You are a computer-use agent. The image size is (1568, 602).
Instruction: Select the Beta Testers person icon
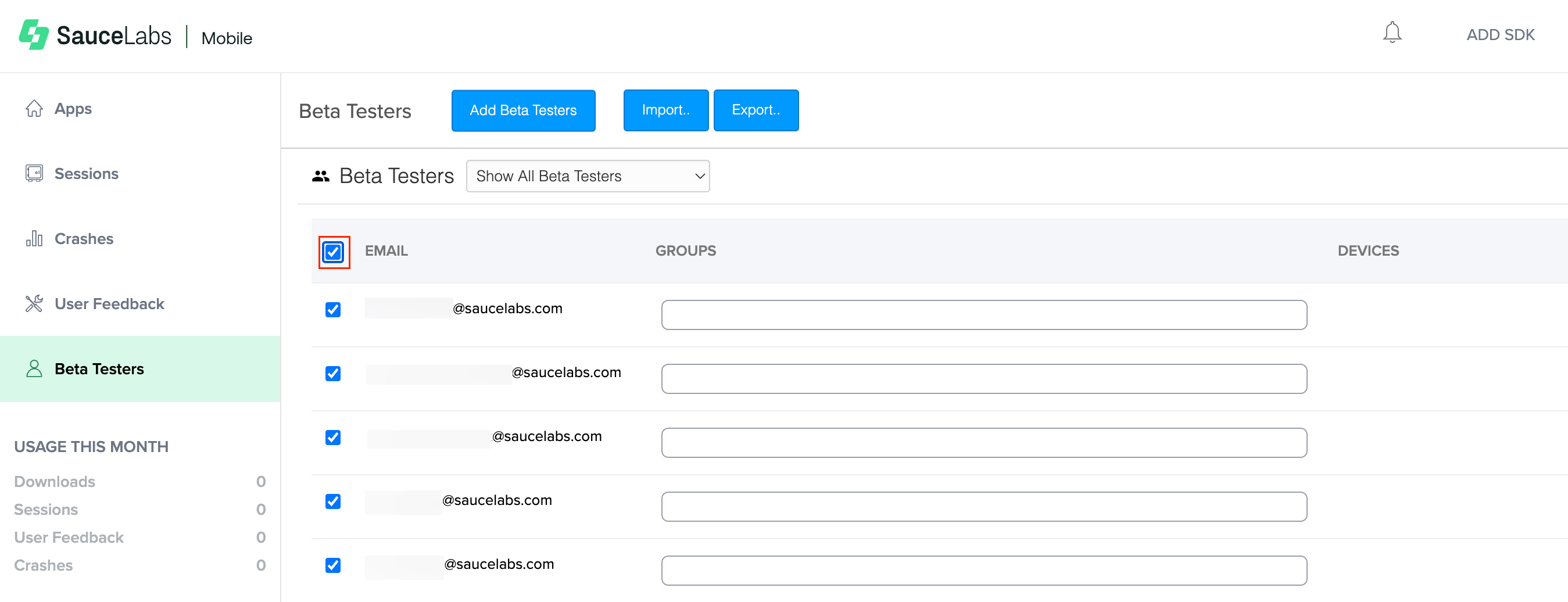tap(35, 368)
